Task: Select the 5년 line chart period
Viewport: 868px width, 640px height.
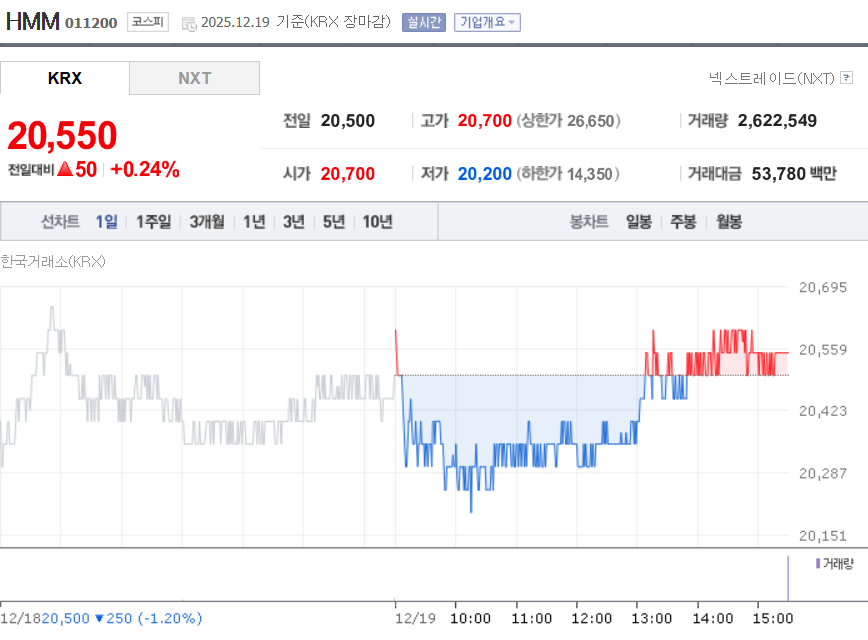Action: 334,221
